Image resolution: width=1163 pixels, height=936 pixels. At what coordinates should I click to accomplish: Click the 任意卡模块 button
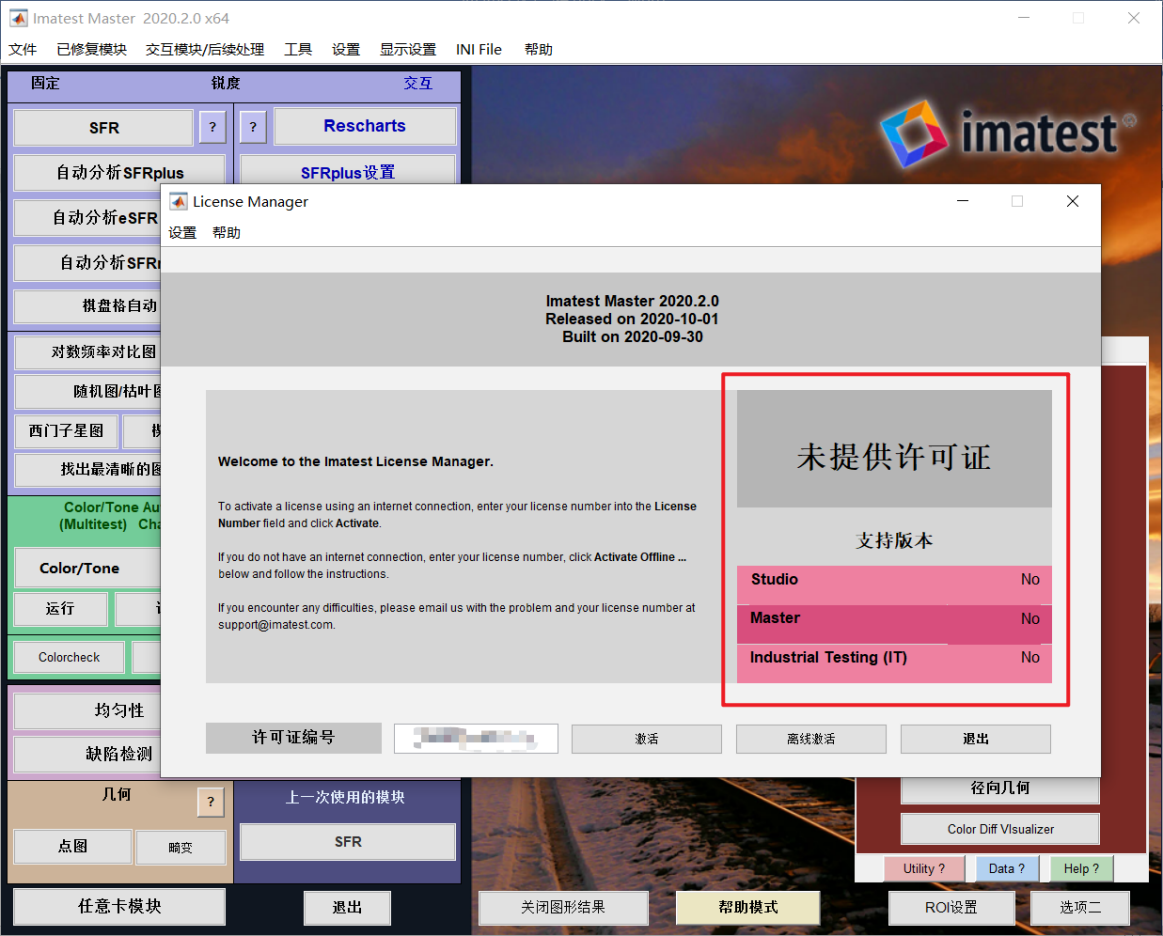pos(119,906)
